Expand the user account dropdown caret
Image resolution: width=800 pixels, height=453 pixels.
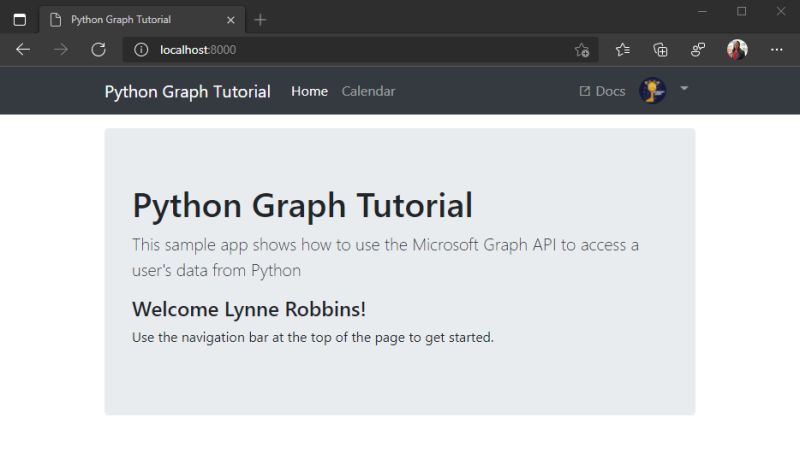point(684,89)
